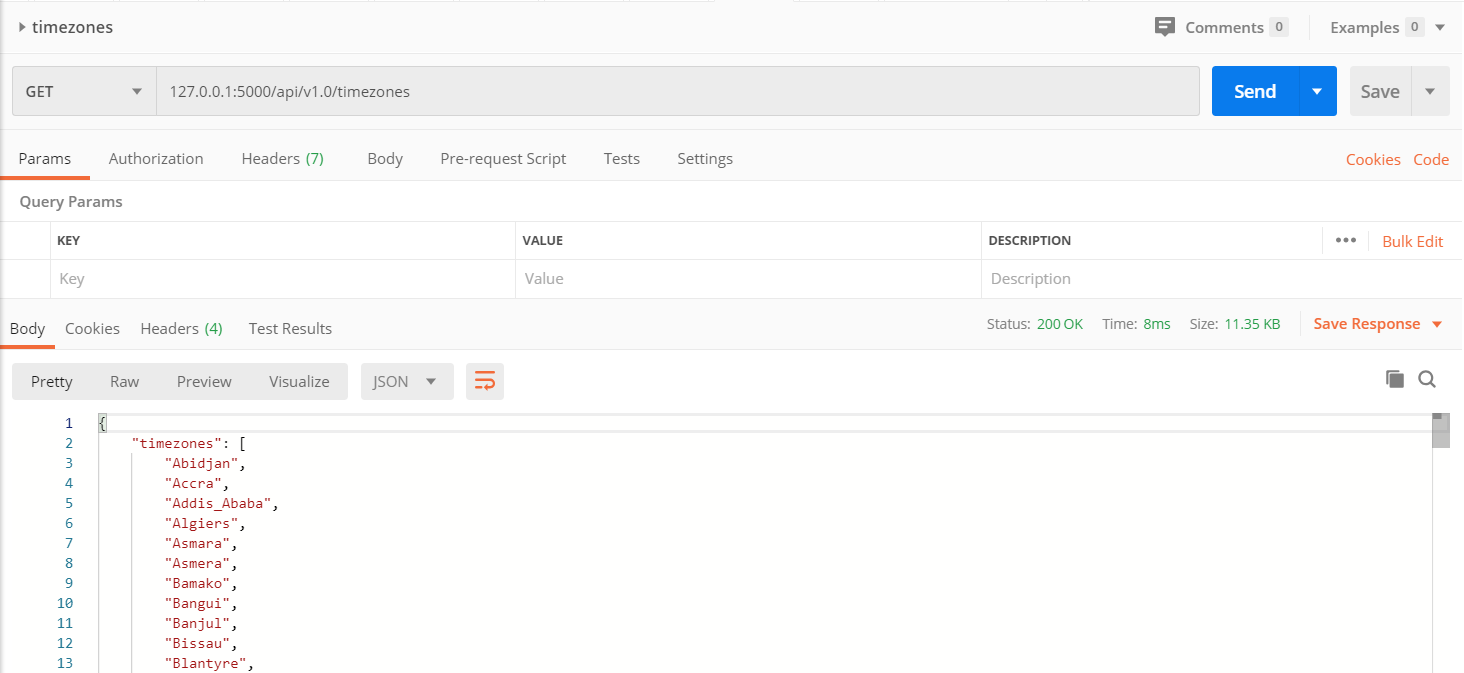Switch to Preview view

[204, 381]
